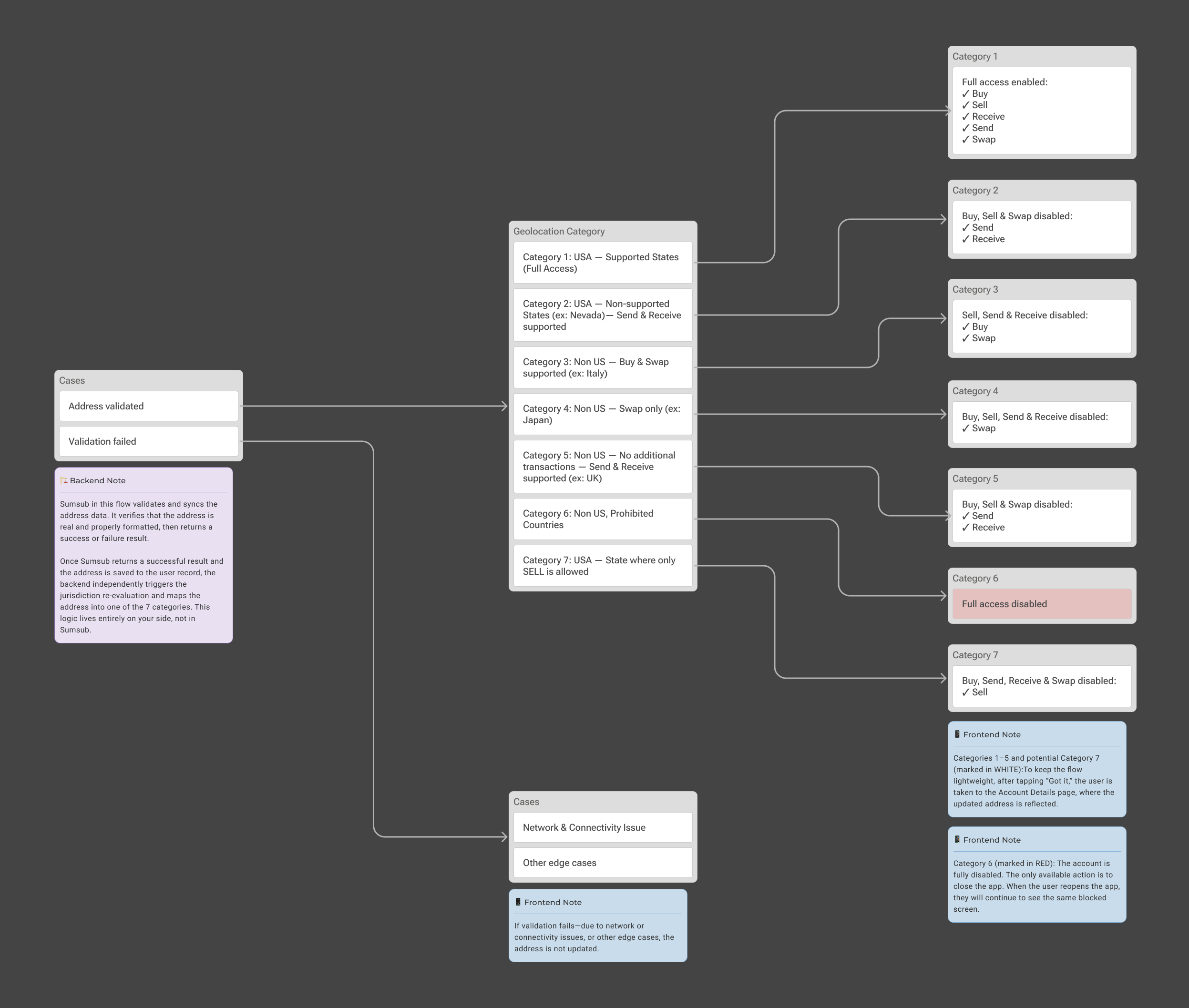Viewport: 1189px width, 1008px height.
Task: Select the purple Backend Note sticky
Action: coord(143,555)
